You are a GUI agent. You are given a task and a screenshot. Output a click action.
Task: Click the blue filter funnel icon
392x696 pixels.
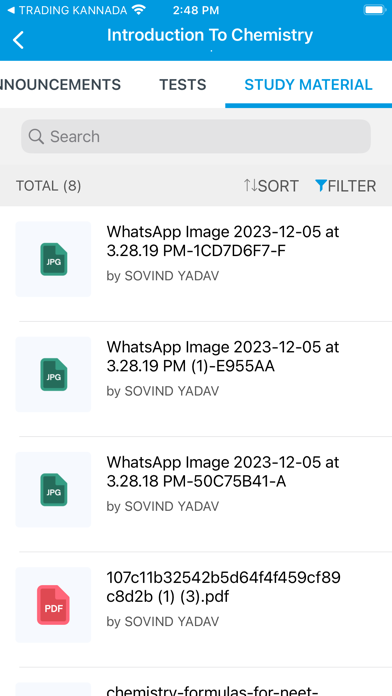(321, 185)
